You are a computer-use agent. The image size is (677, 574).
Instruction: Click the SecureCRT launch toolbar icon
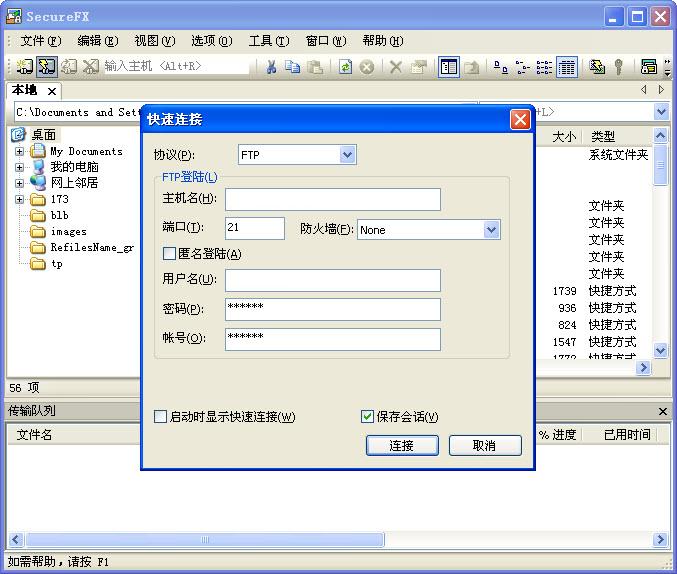[649, 67]
